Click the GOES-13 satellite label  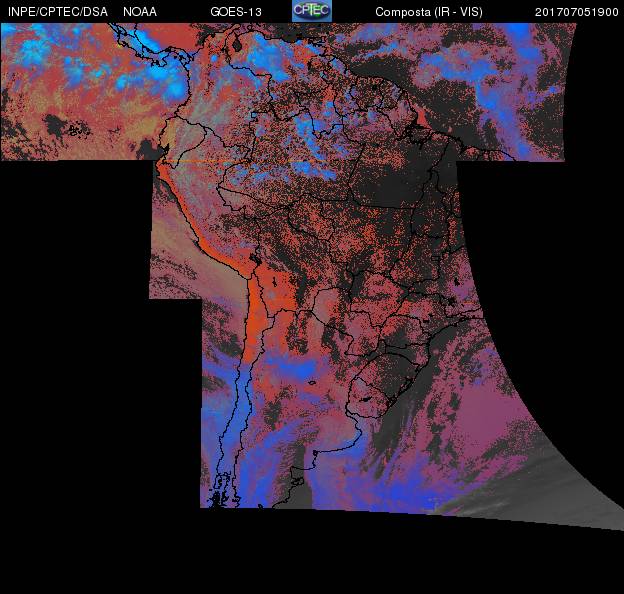(x=236, y=12)
